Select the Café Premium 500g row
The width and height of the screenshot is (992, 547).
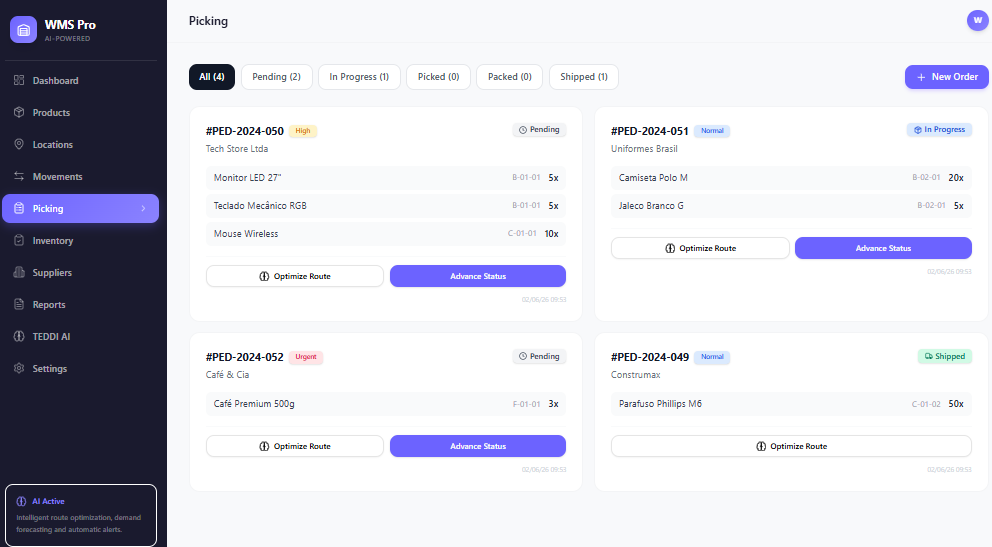click(x=386, y=403)
